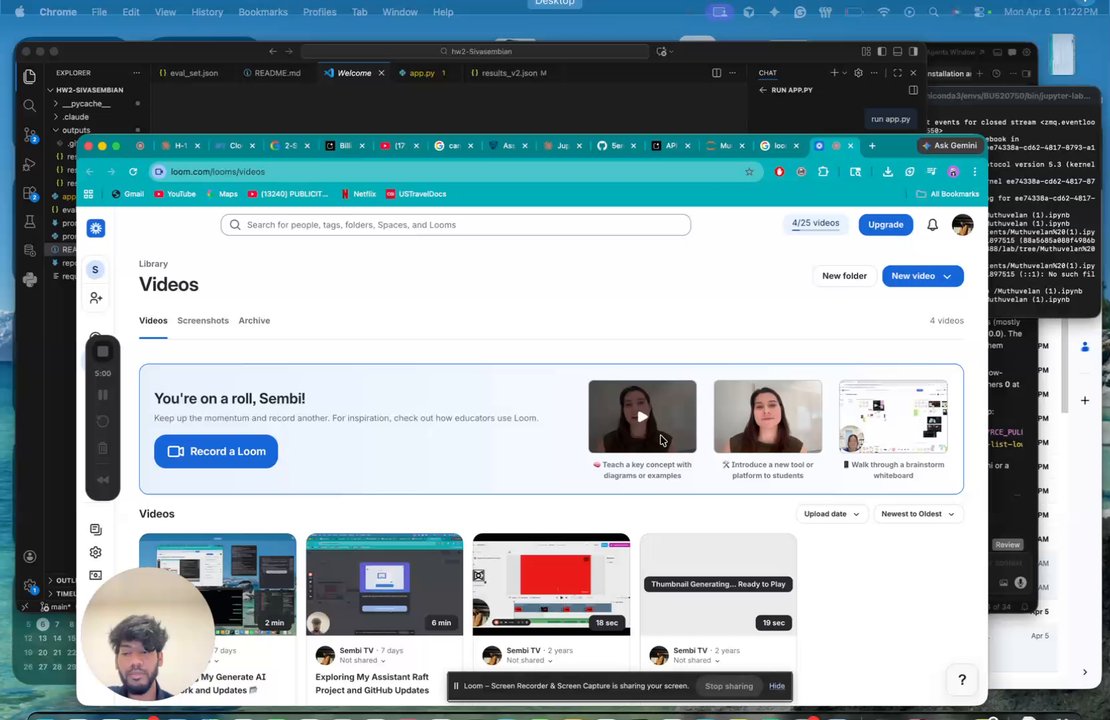Play the Teach a key concept video thumbnail

642,416
